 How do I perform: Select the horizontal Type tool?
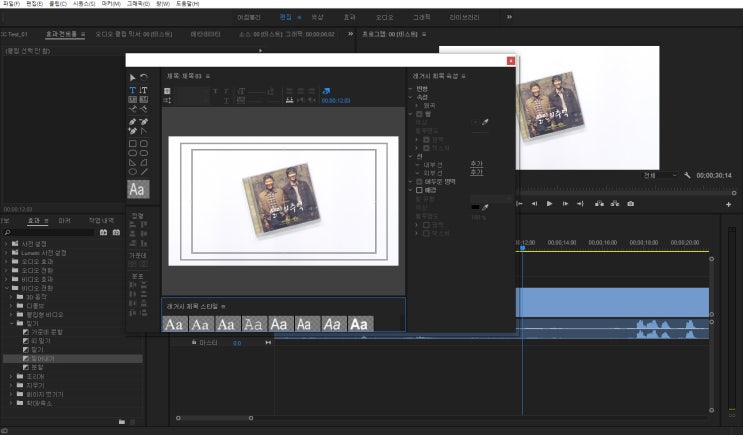(132, 90)
